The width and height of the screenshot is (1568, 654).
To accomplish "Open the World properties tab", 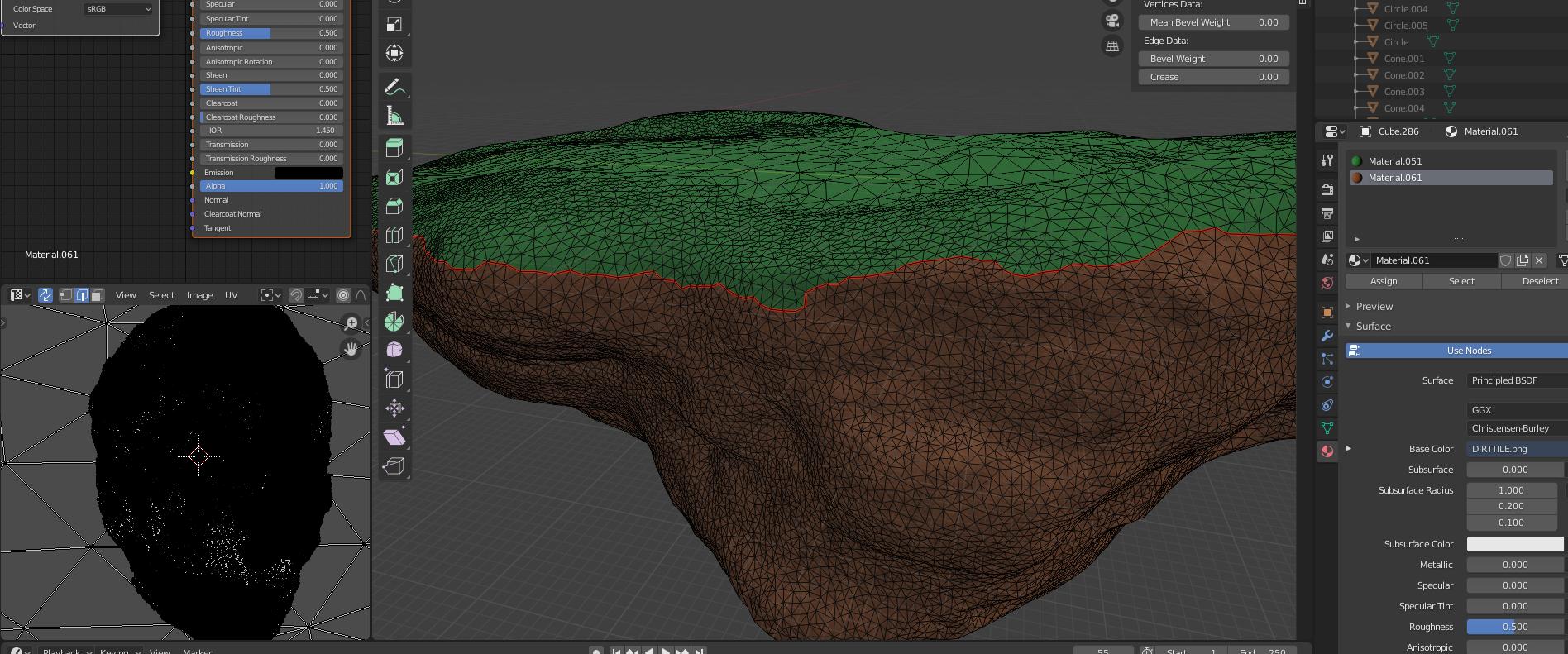I will [x=1327, y=283].
